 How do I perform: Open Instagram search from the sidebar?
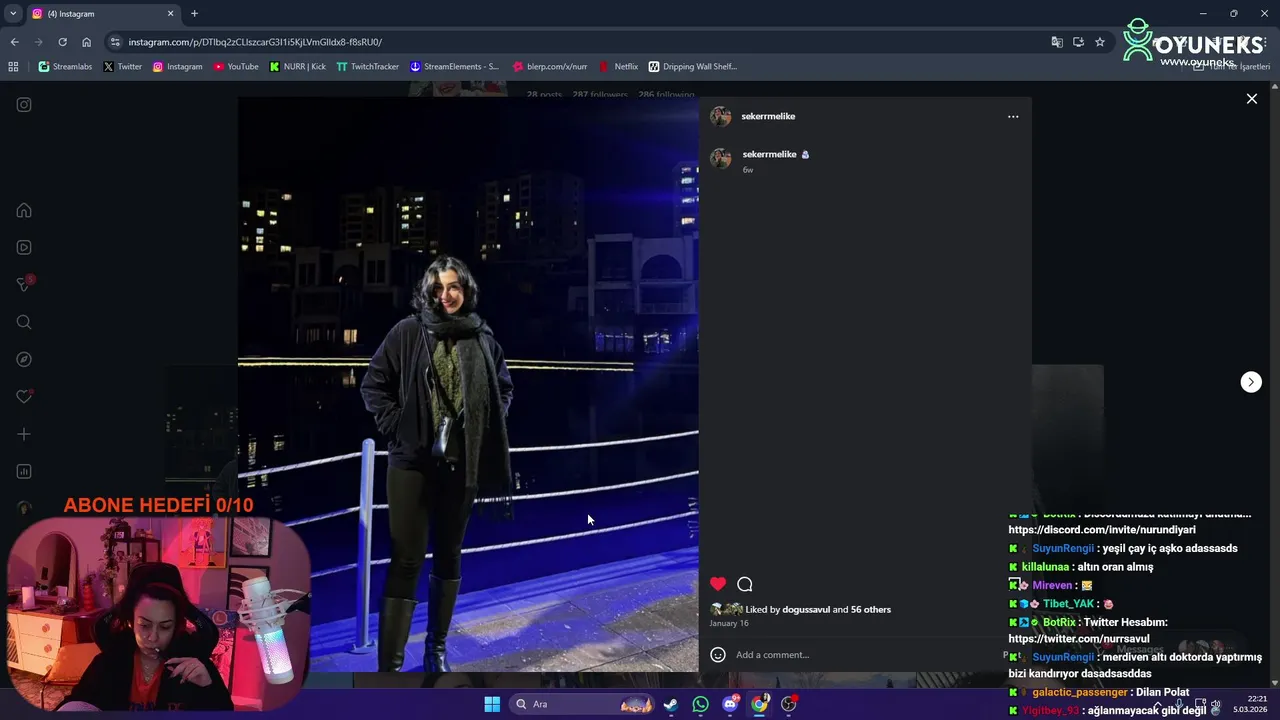[x=24, y=322]
